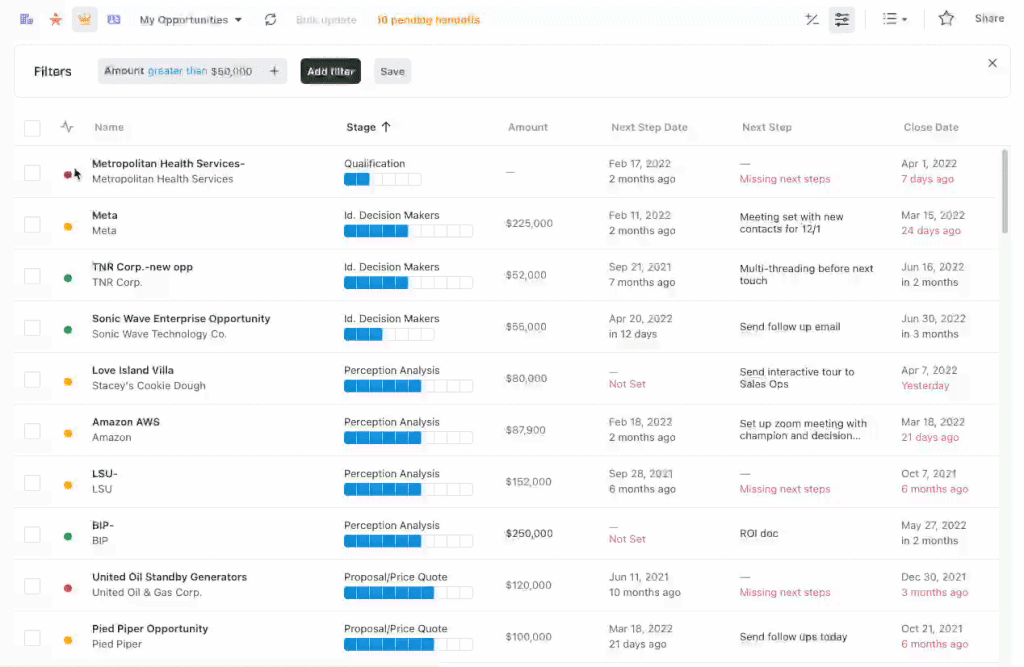1024x667 pixels.
Task: Click the Pied Piper Proposal/Price Quote progress bar
Action: tap(408, 644)
